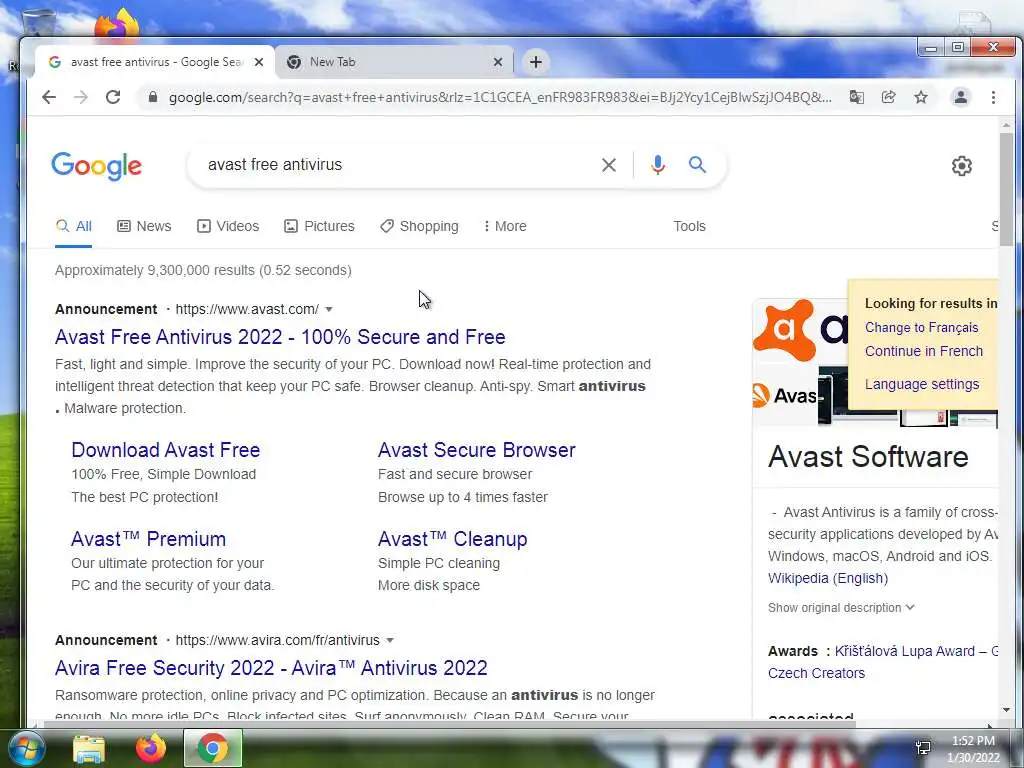This screenshot has width=1024, height=768.
Task: Click the scroll down arrow of vertical scrollbar
Action: click(x=1006, y=710)
